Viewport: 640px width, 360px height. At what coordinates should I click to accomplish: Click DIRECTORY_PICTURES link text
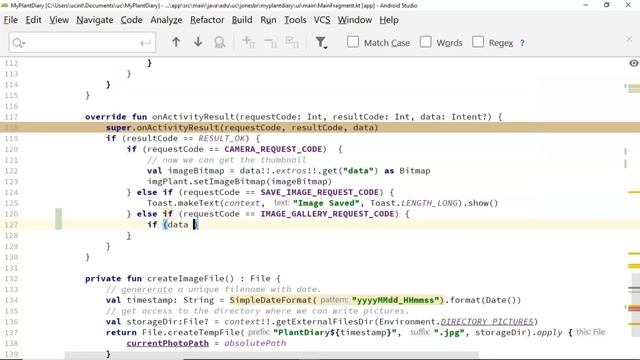(x=487, y=322)
